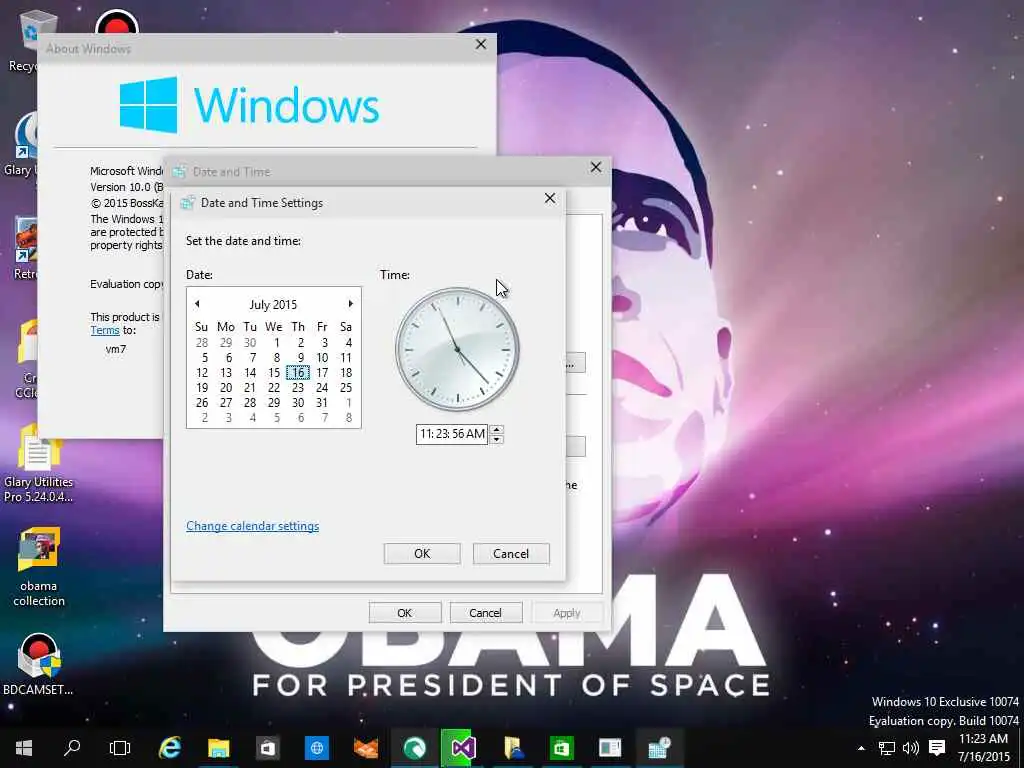Click the July 2015 calendar header
The image size is (1024, 768).
pyautogui.click(x=273, y=305)
